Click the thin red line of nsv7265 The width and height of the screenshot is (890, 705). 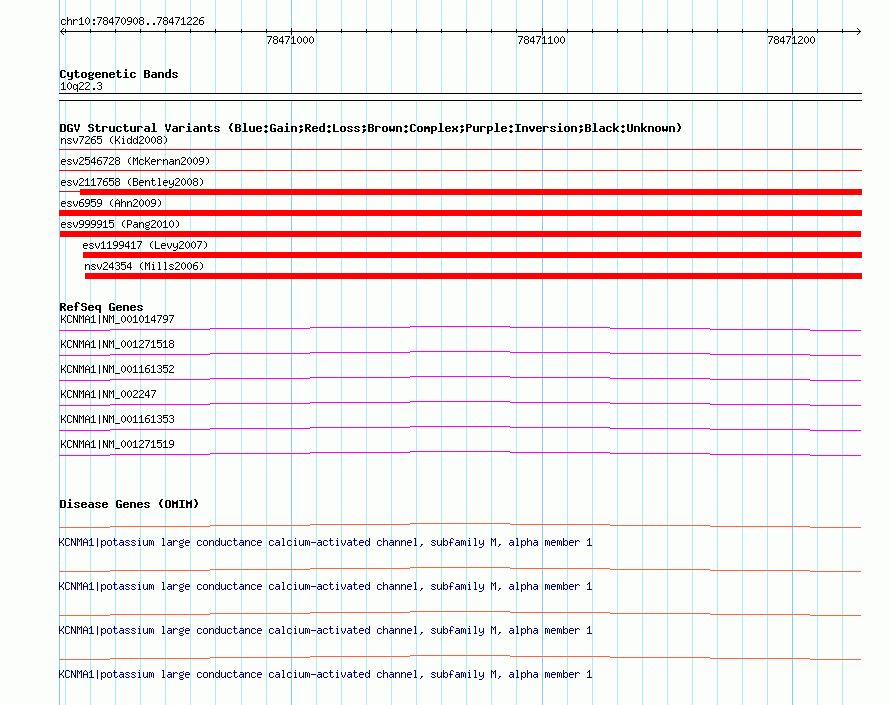tap(460, 150)
